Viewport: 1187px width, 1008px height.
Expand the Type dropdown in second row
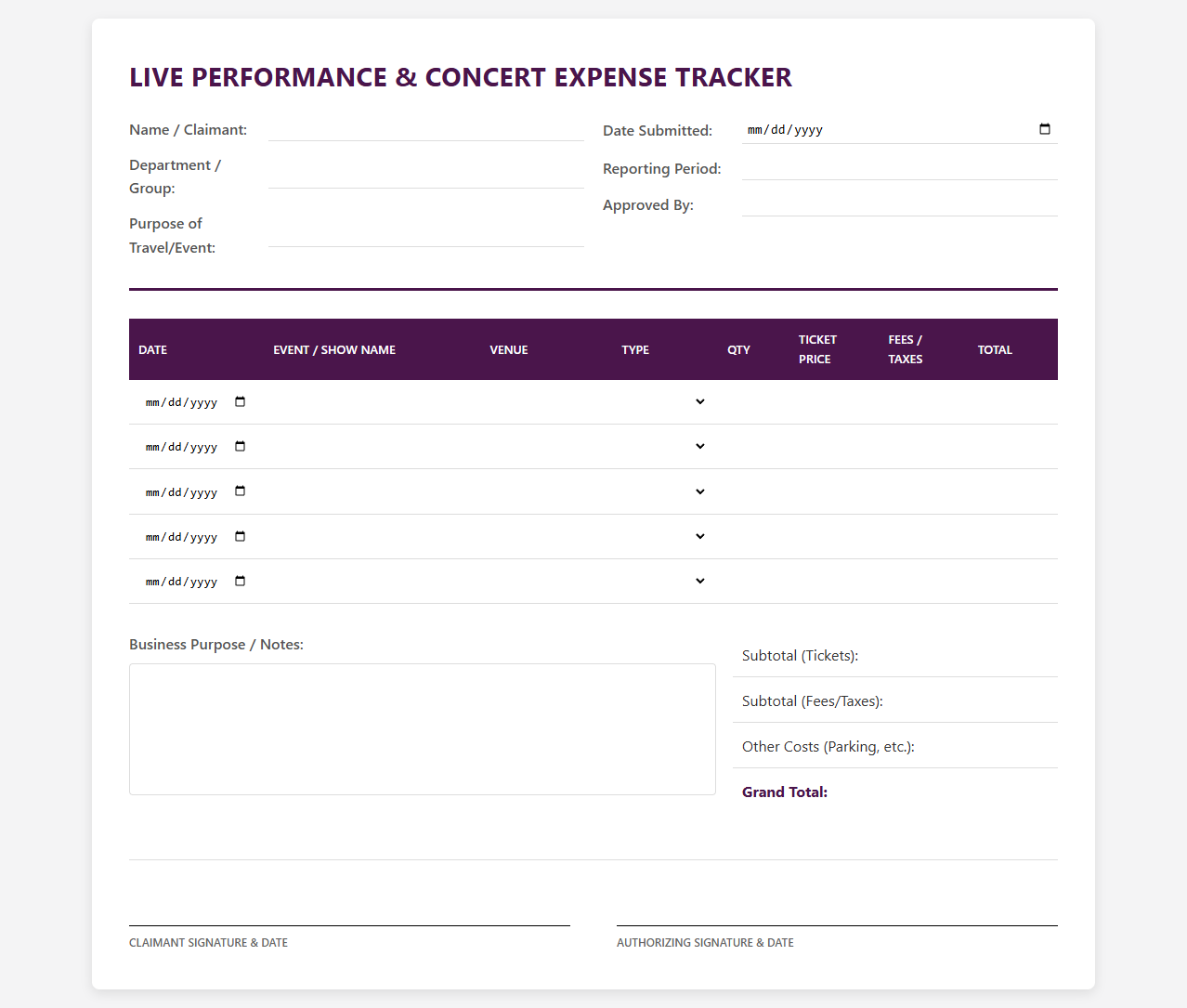[x=700, y=446]
